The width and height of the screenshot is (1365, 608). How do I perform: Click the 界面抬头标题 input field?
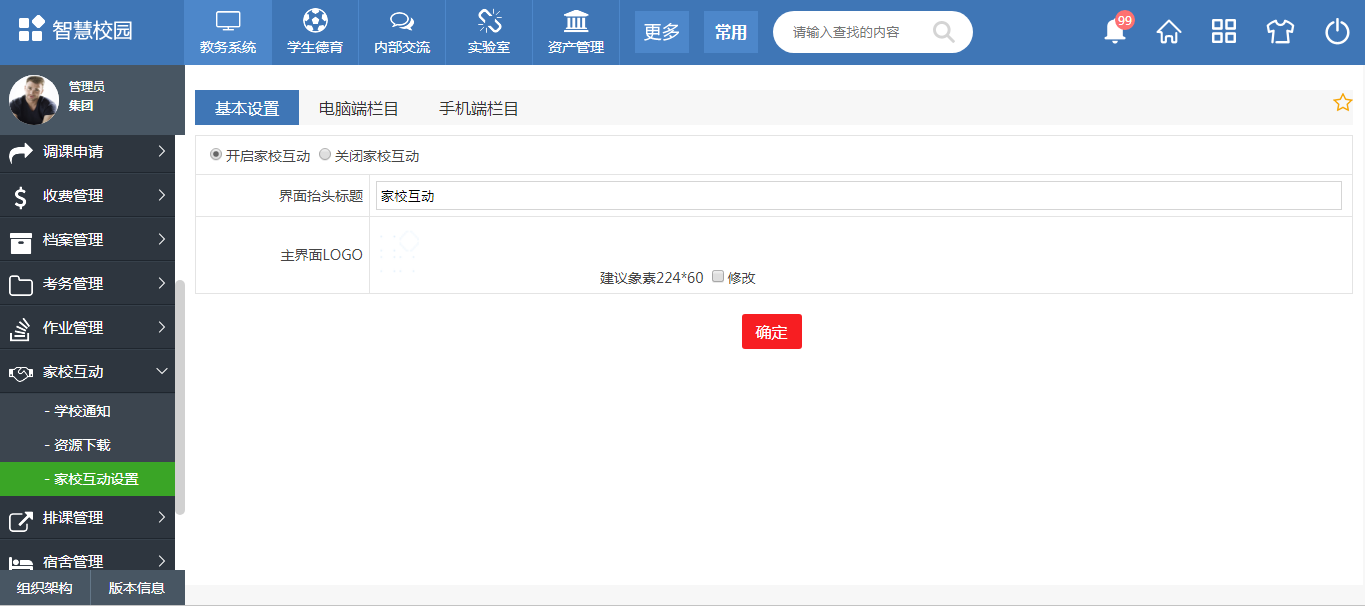click(x=858, y=196)
